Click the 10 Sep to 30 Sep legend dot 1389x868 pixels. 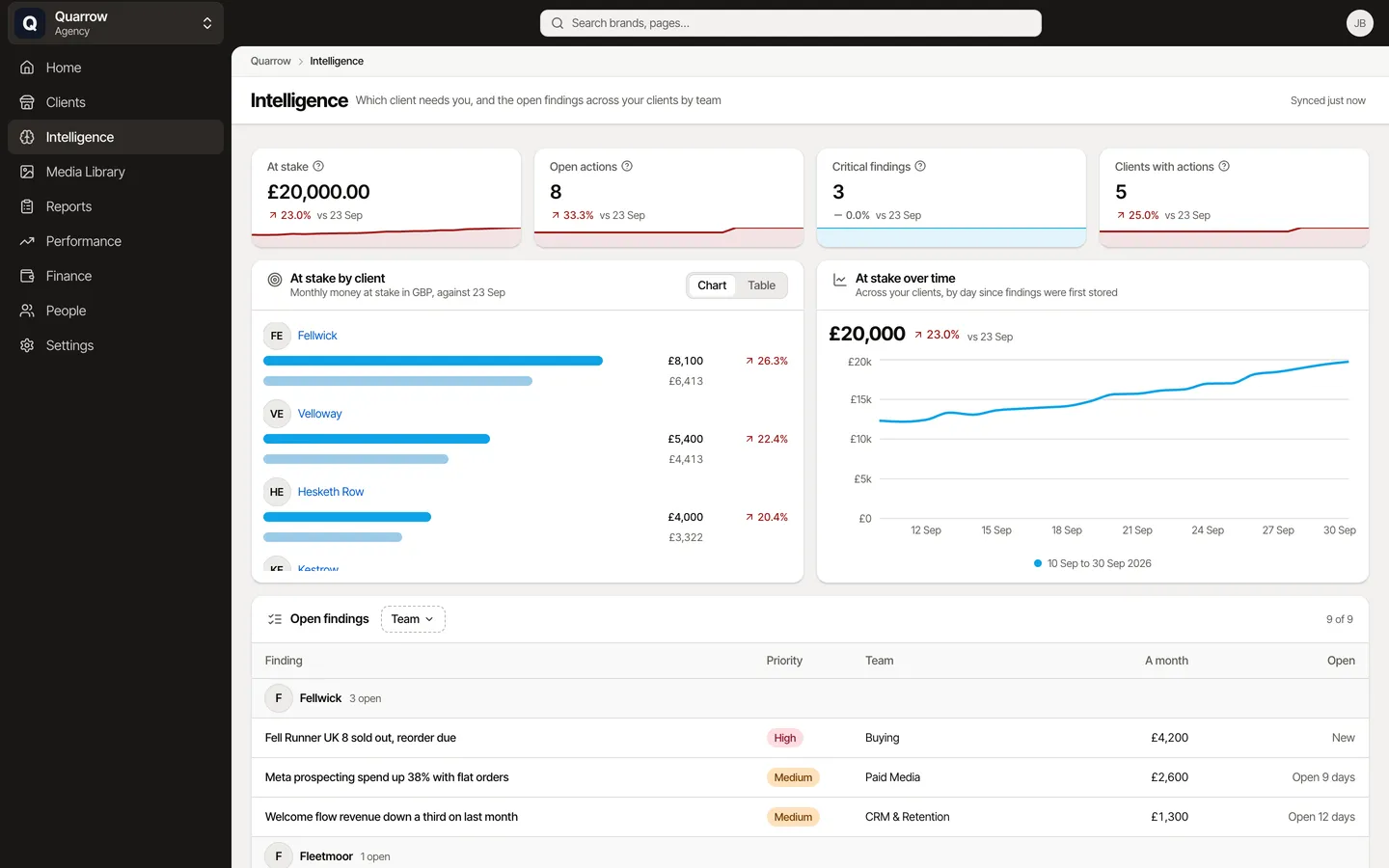(x=1038, y=563)
